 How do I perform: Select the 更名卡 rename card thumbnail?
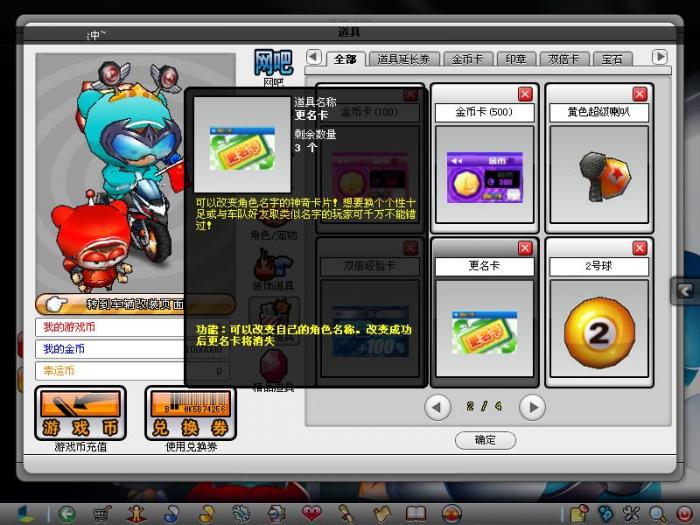click(485, 329)
